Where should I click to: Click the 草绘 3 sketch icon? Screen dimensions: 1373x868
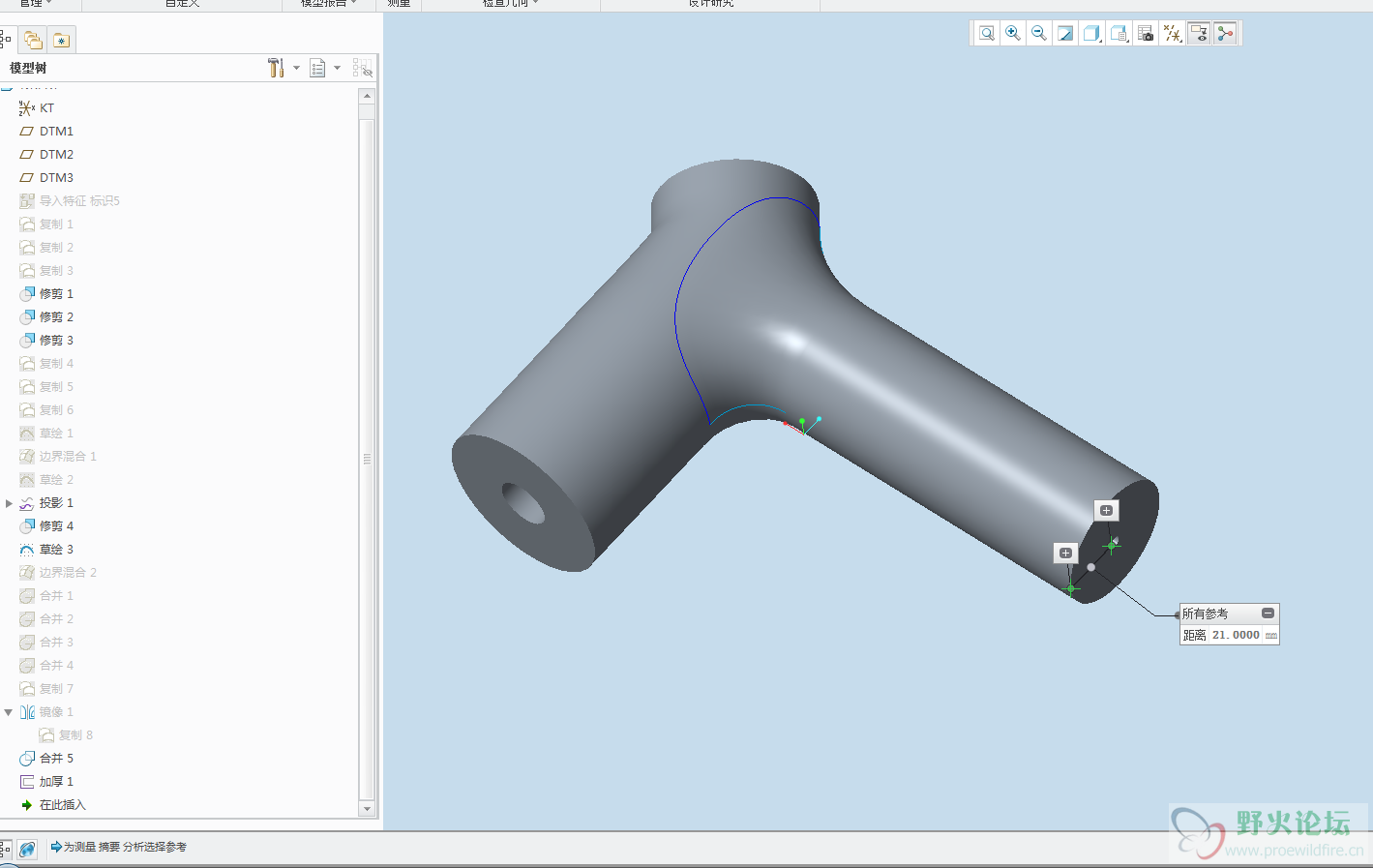point(27,550)
